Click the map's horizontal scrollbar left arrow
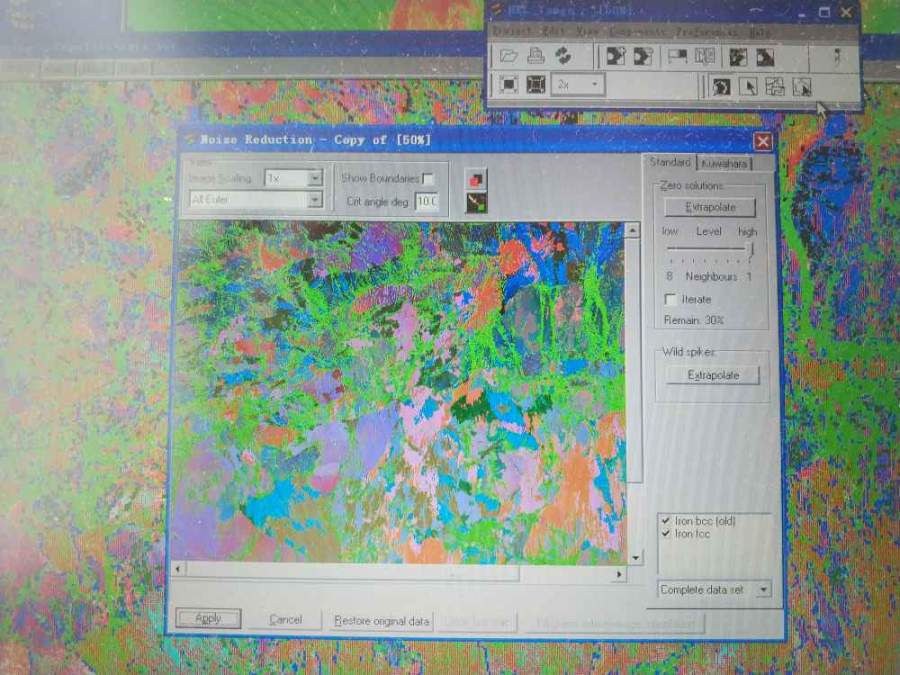The height and width of the screenshot is (675, 900). (179, 569)
